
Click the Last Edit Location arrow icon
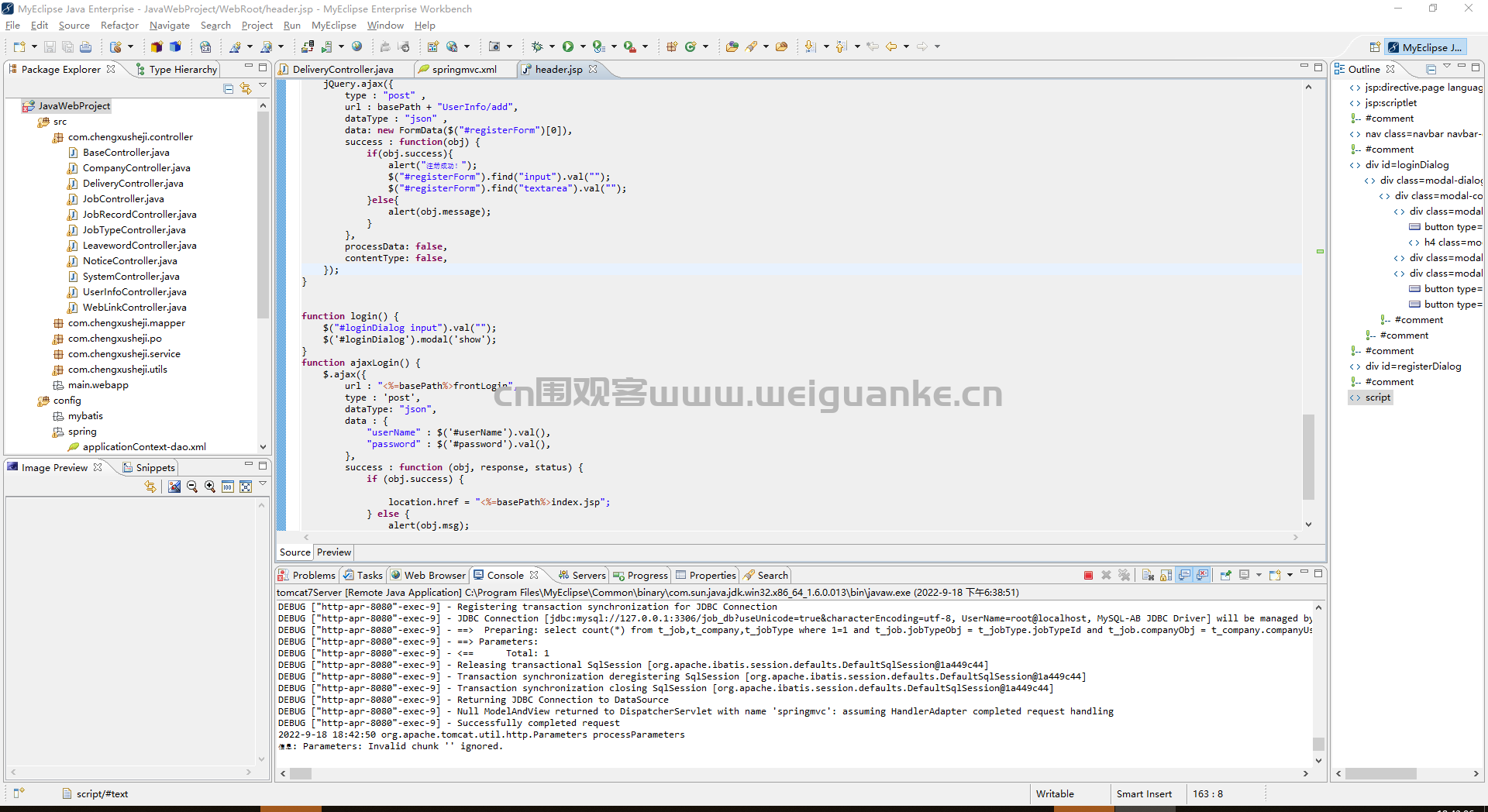(x=873, y=46)
